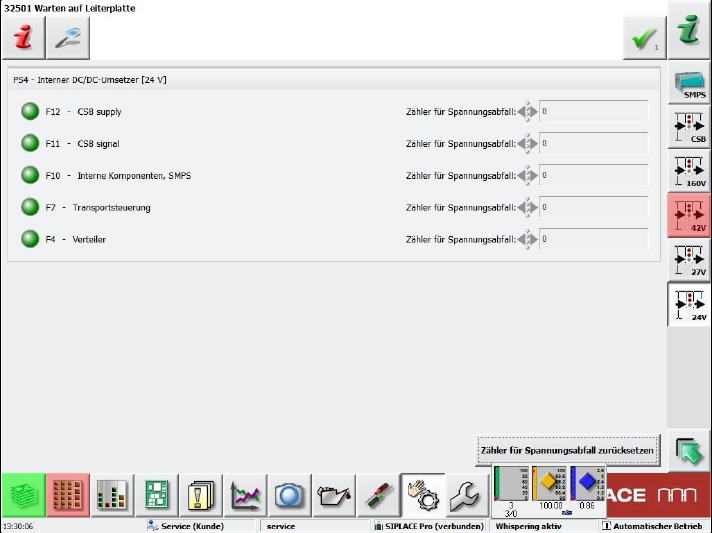Screen dimensions: 712x533
Task: Click the 'Automatischer Betrieb' status entry
Action: tap(653, 526)
